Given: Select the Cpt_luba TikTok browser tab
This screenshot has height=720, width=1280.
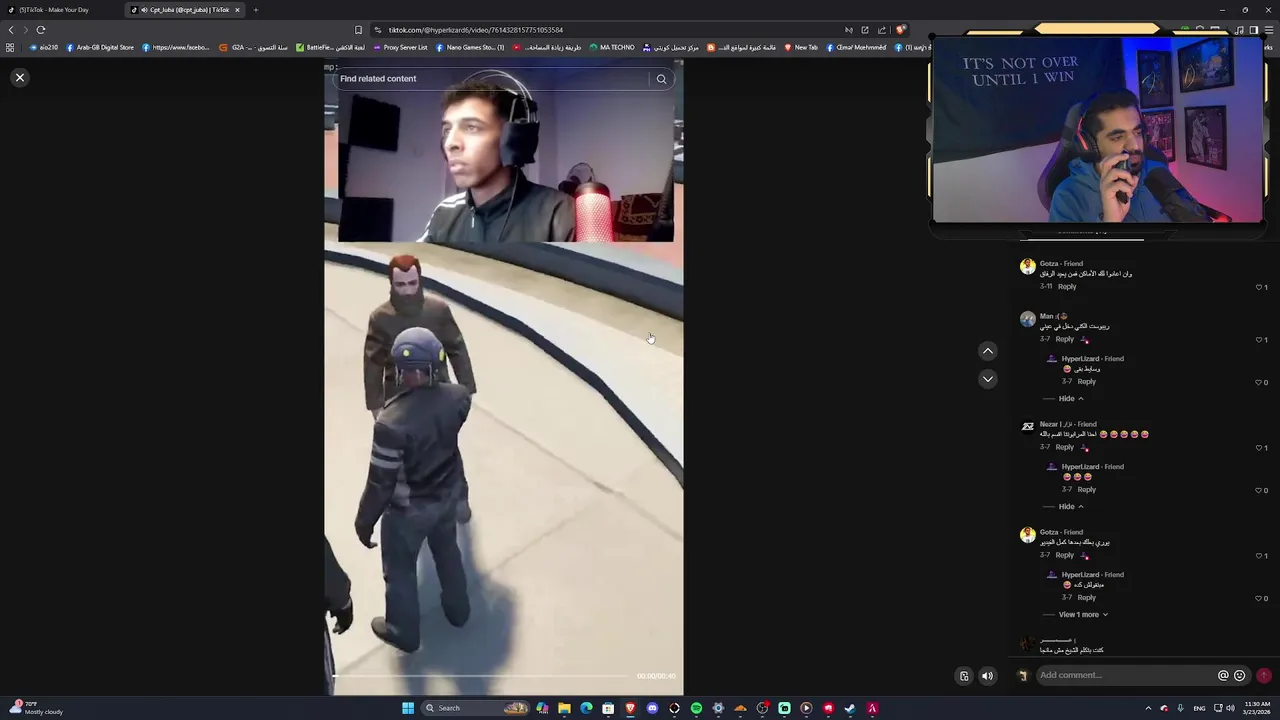Looking at the screenshot, I should point(186,10).
